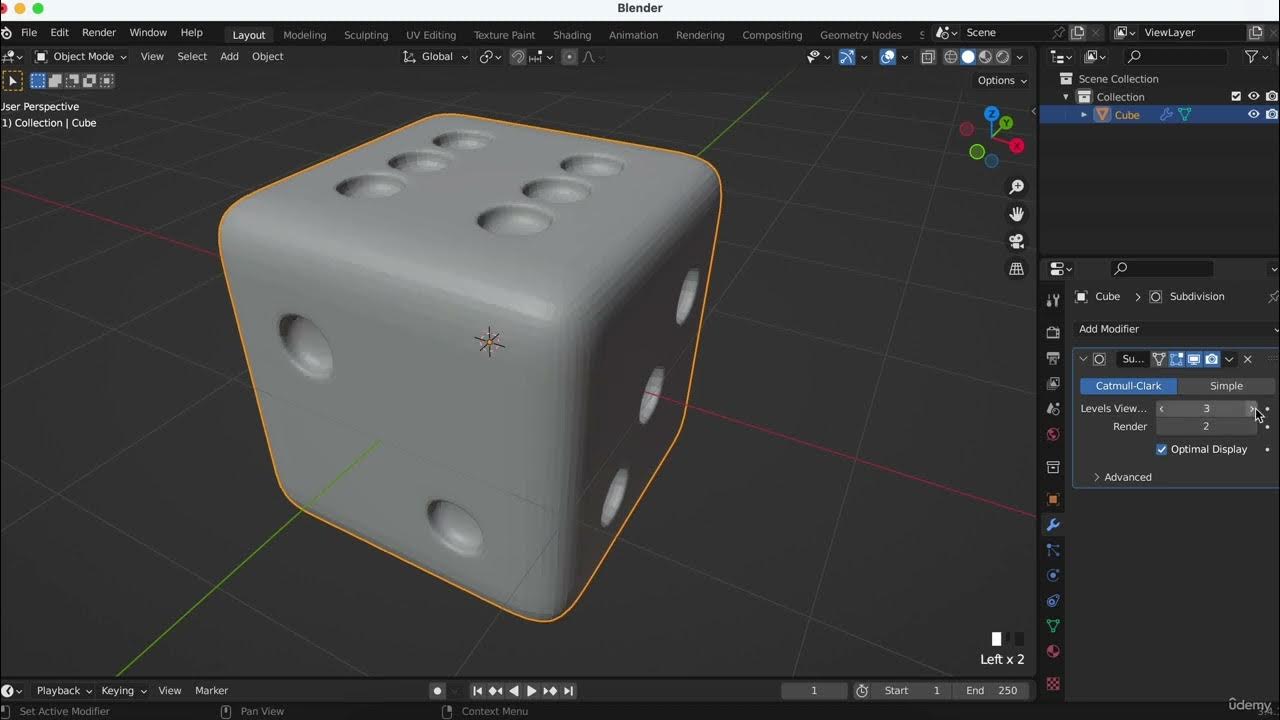Toggle snapping magnet icon
Viewport: 1280px width, 720px height.
(518, 57)
